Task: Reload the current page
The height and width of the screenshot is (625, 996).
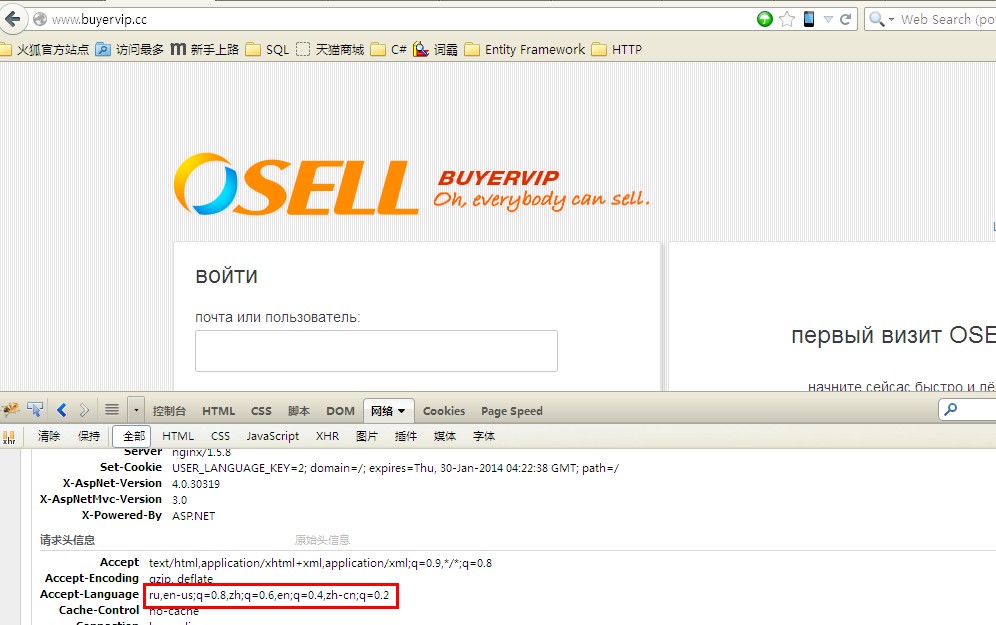Action: [x=845, y=20]
